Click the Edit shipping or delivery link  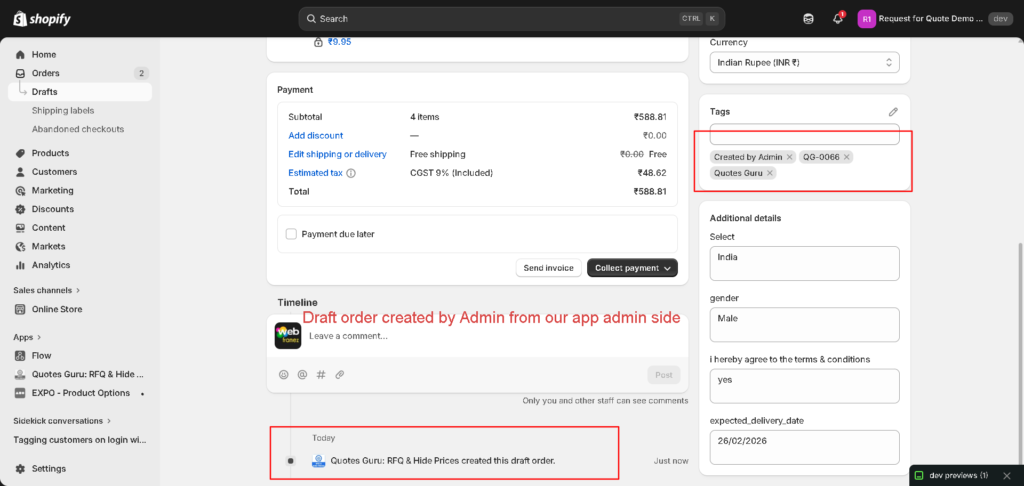tap(337, 154)
